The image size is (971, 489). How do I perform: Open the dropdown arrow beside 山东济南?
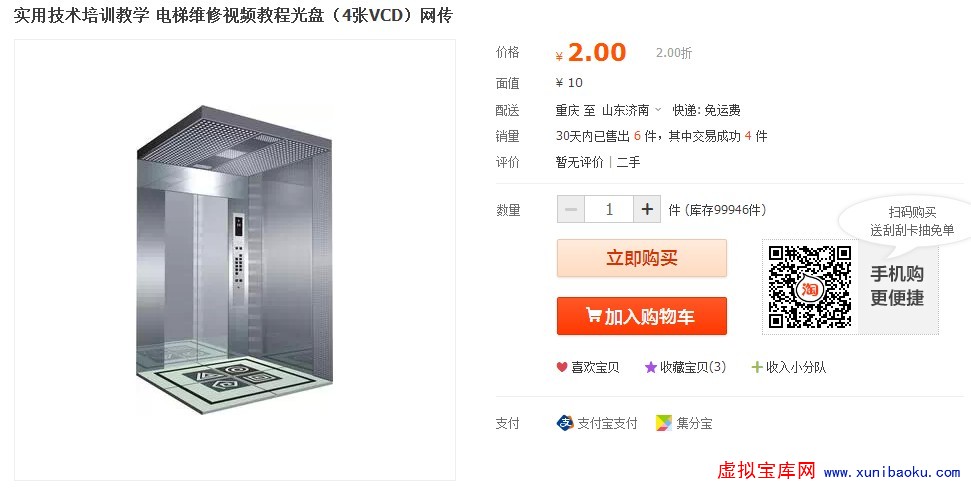(x=658, y=110)
